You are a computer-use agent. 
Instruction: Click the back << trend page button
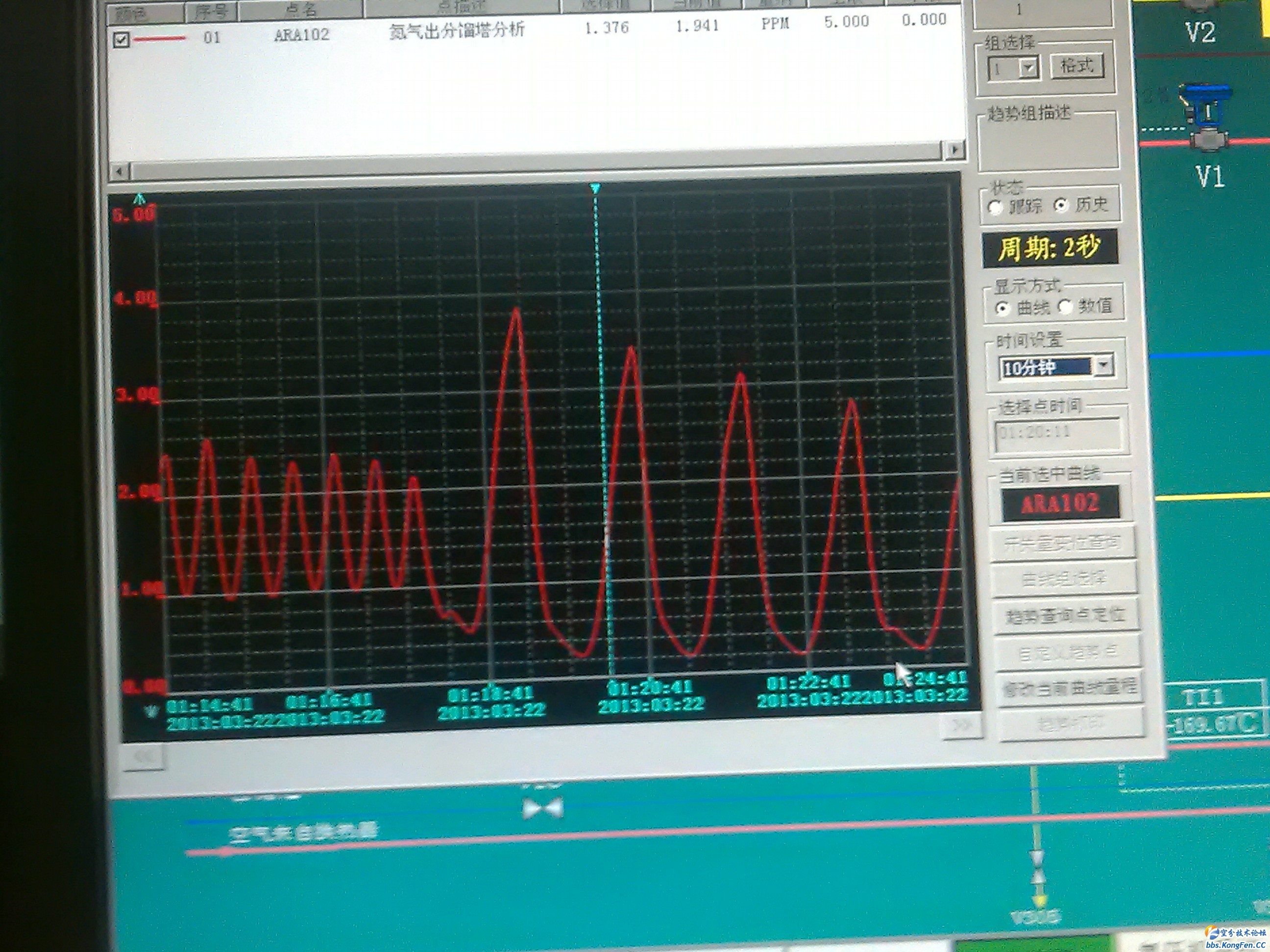143,757
